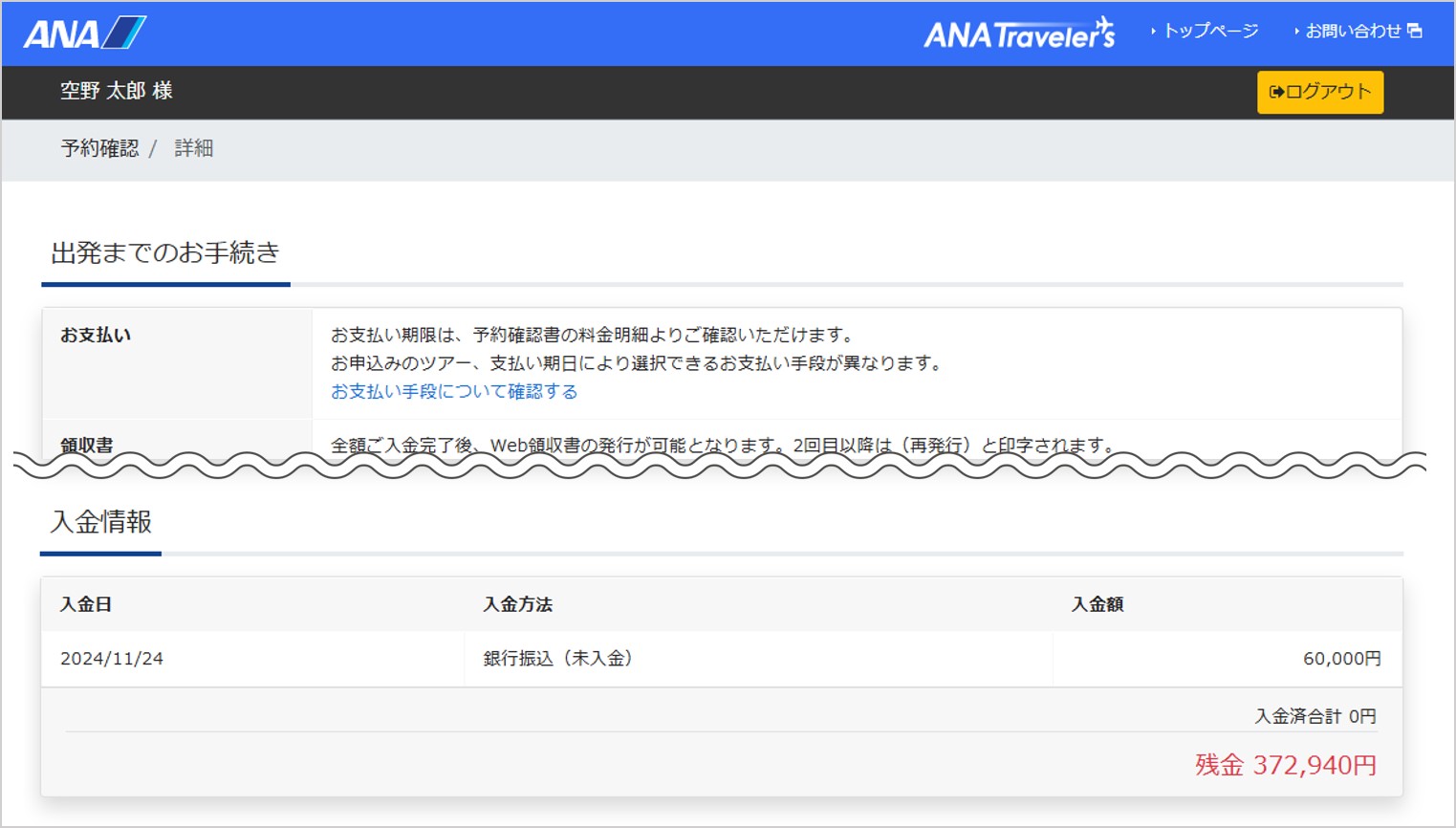Screen dimensions: 1456x828
Task: Click the logout arrow icon on the ログアウト button
Action: point(1276,92)
